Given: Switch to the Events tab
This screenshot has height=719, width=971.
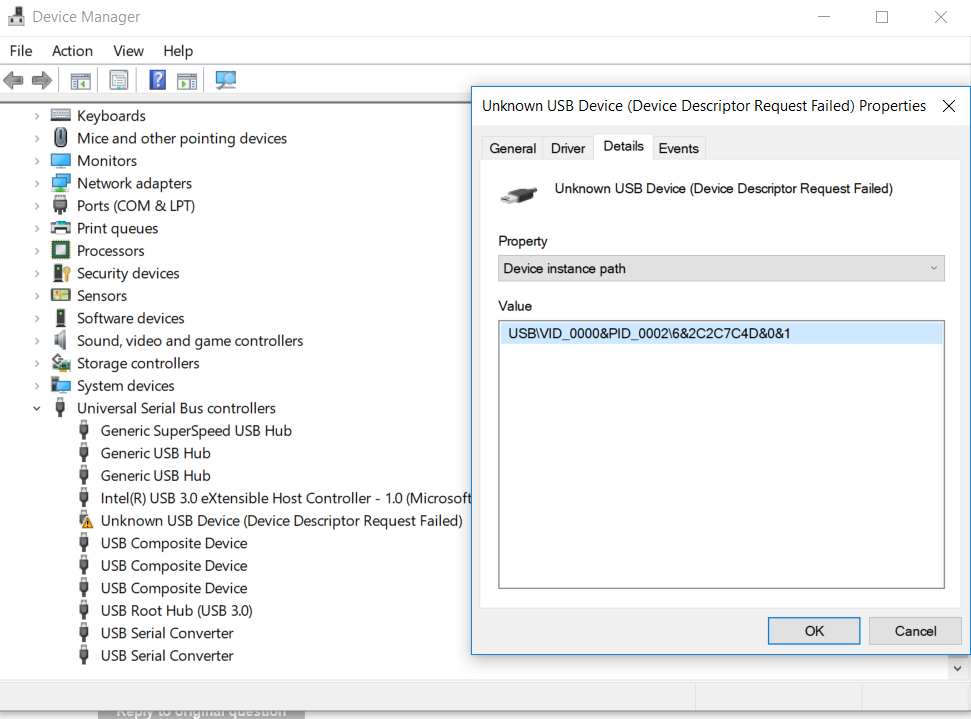Looking at the screenshot, I should [679, 148].
